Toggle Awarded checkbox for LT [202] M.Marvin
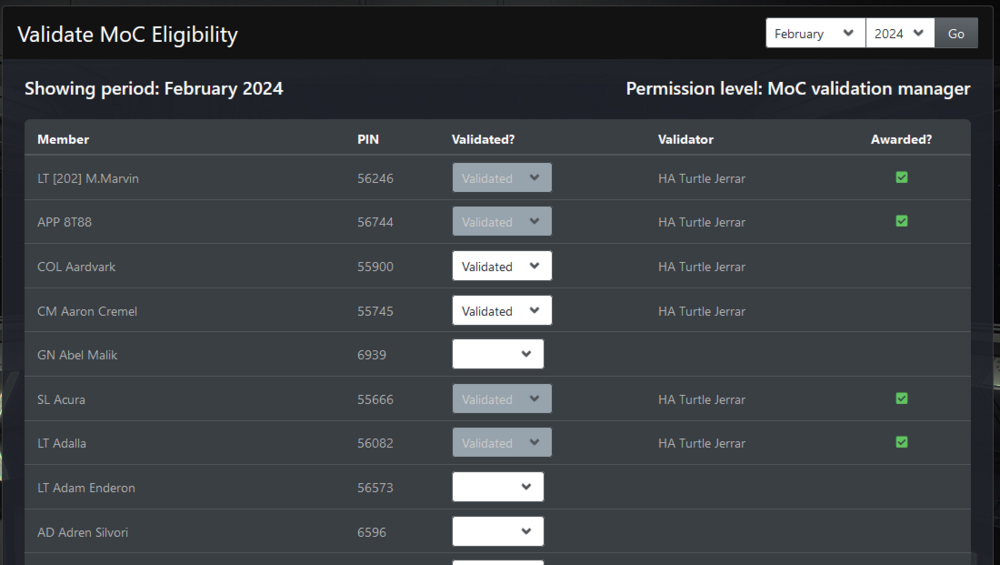The height and width of the screenshot is (565, 1000). pos(901,178)
